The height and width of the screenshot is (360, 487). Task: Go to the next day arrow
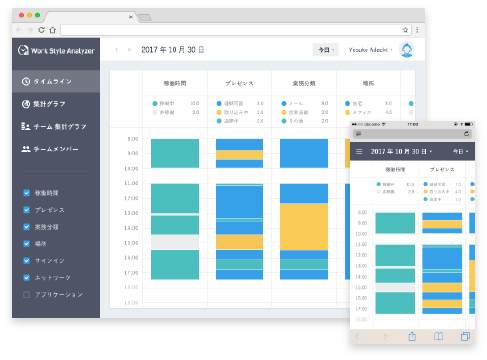(129, 50)
